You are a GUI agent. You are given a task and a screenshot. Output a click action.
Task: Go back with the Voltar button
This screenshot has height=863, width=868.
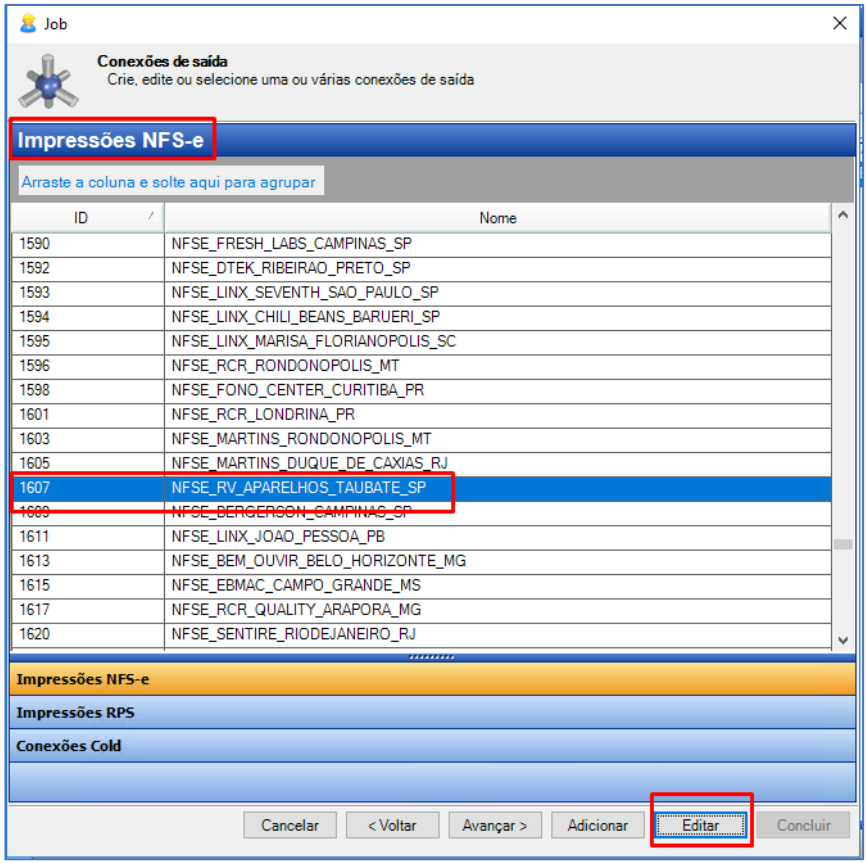coord(391,825)
